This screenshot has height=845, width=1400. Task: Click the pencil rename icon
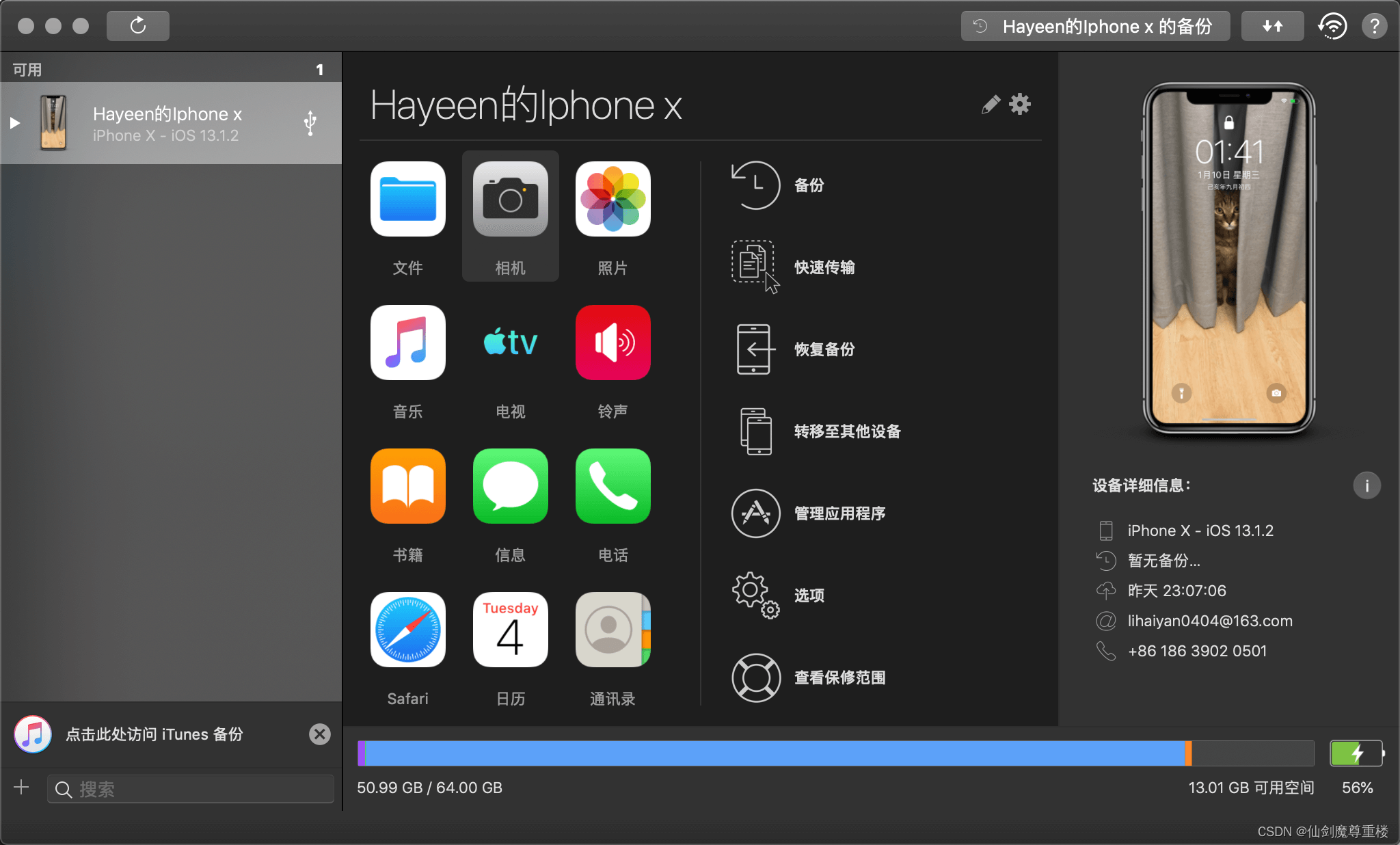pos(990,105)
